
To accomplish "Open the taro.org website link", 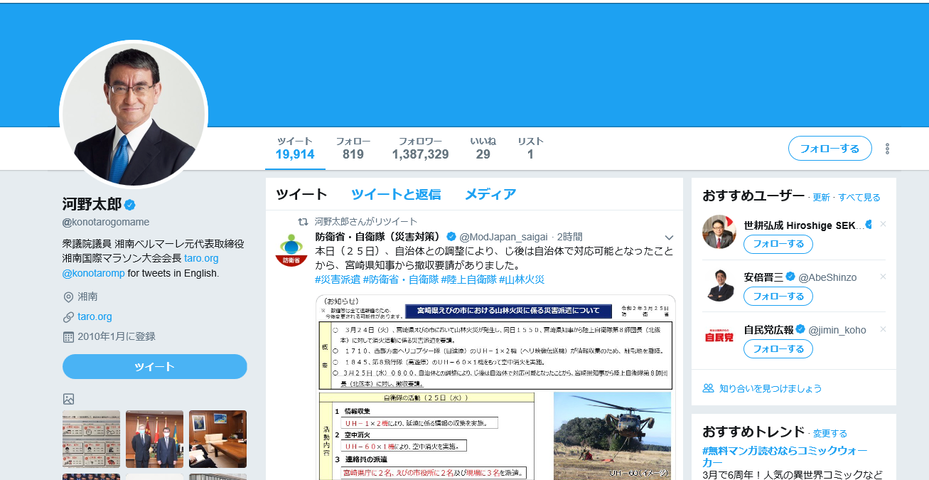I will click(95, 316).
